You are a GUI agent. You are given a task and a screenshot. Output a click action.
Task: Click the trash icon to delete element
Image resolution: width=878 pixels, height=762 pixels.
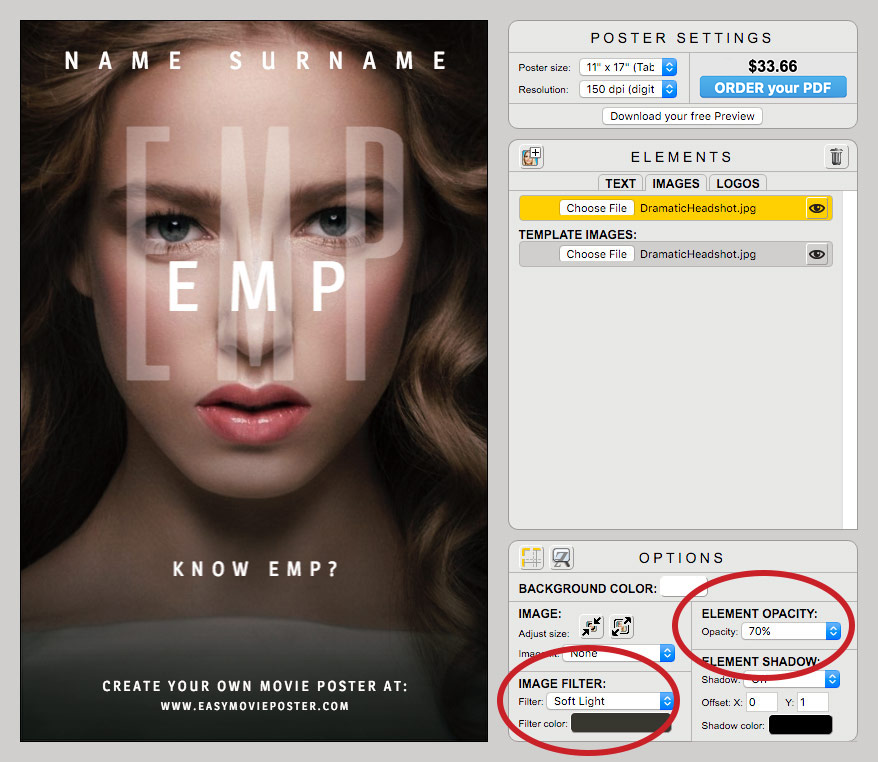[836, 156]
